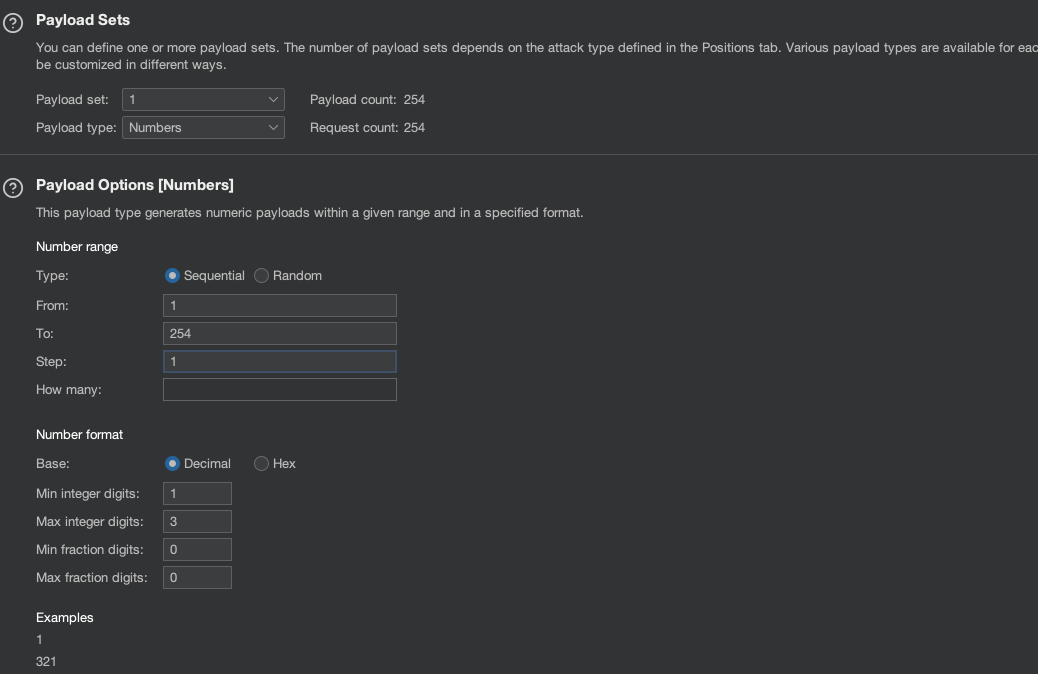Click the From field in Number range
The height and width of the screenshot is (674, 1038).
pos(279,306)
